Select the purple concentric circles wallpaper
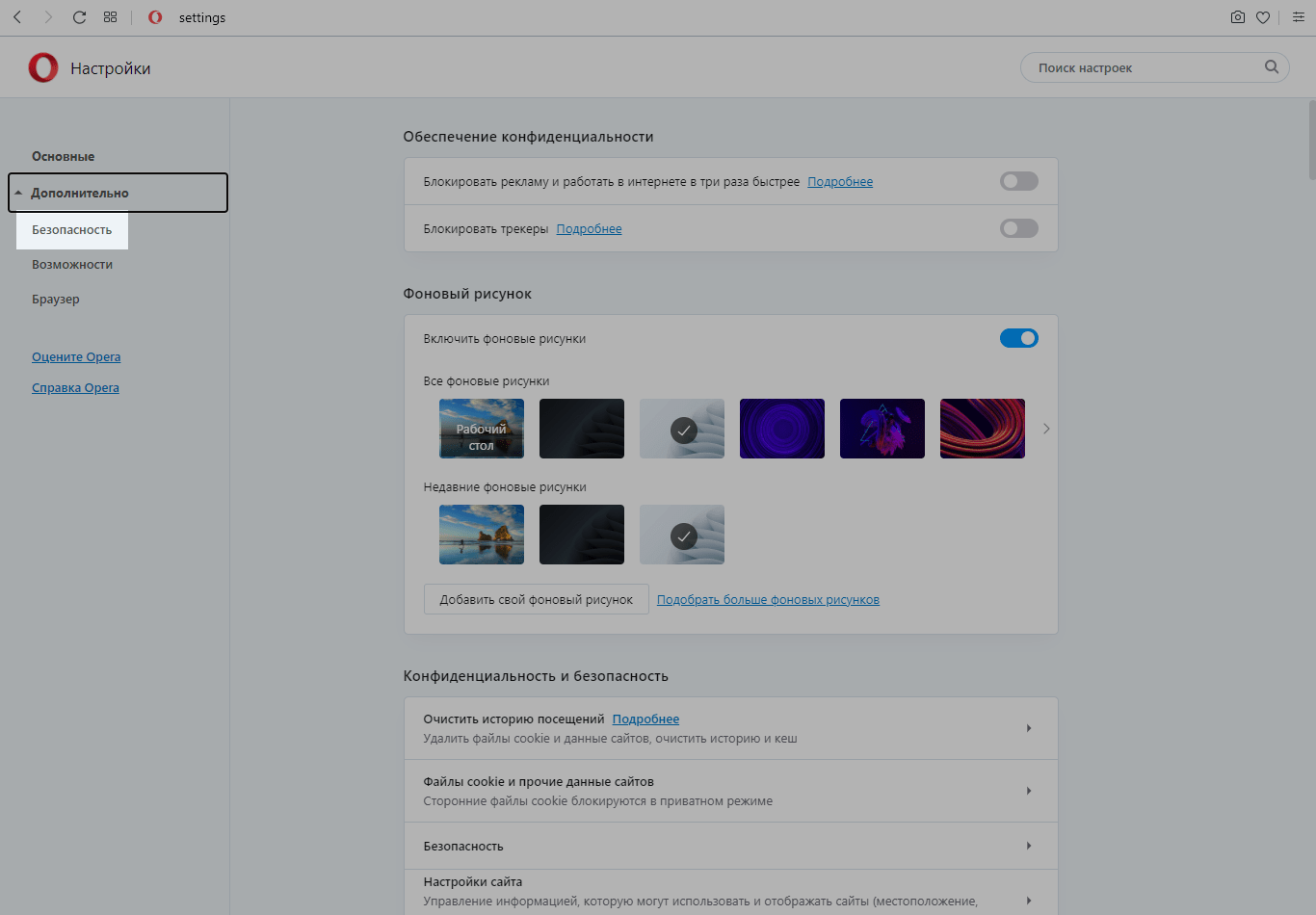This screenshot has height=915, width=1316. click(x=781, y=429)
